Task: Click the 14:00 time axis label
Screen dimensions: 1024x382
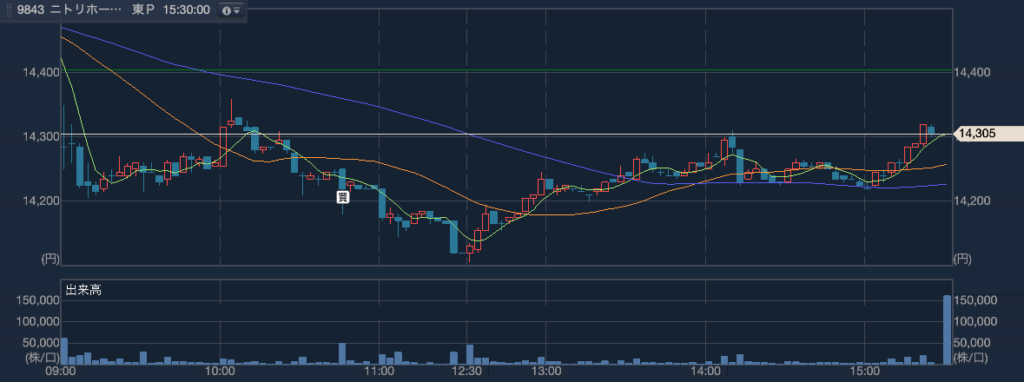Action: click(x=705, y=372)
